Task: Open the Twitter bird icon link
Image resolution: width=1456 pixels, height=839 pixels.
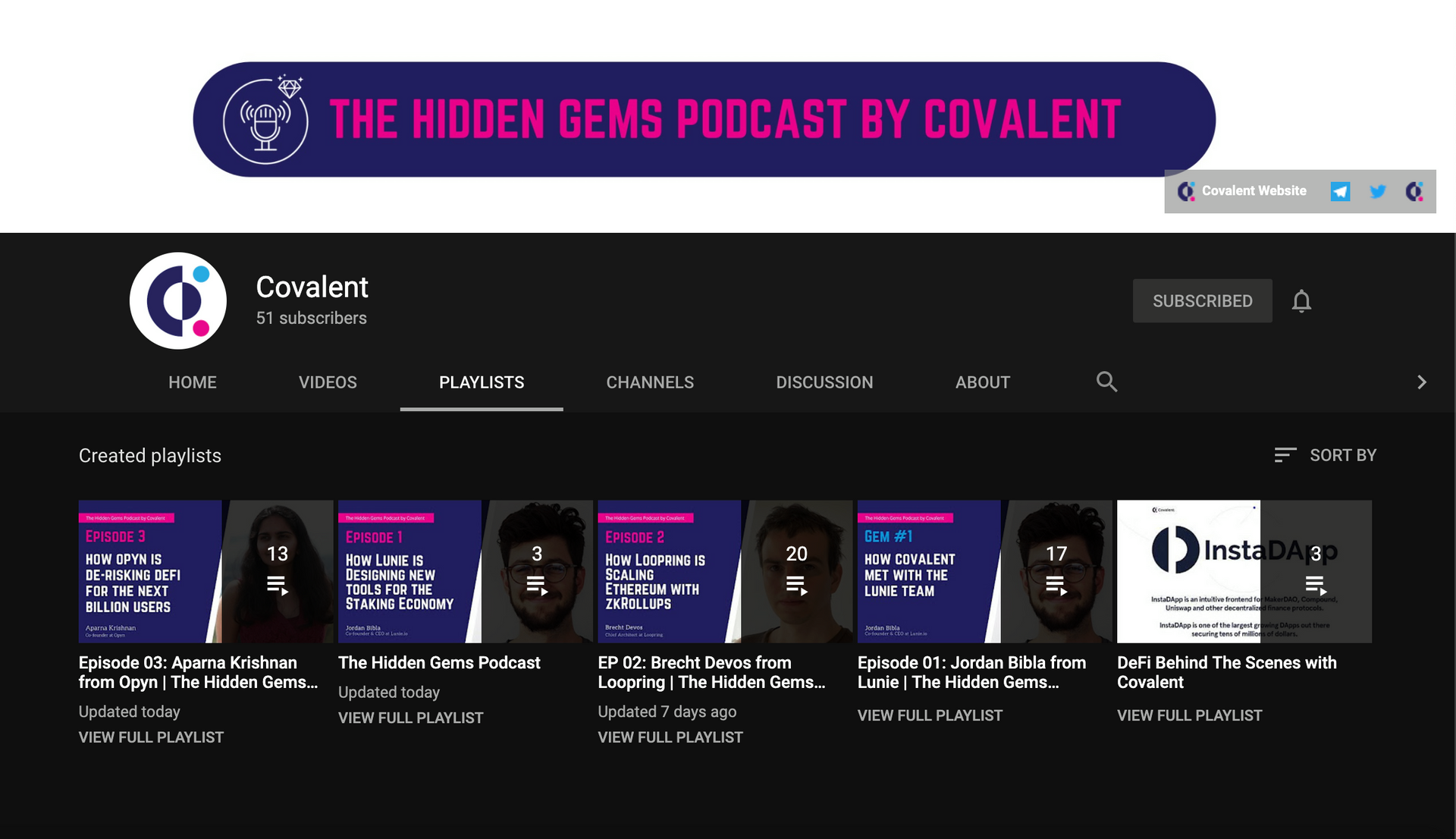Action: pyautogui.click(x=1378, y=191)
